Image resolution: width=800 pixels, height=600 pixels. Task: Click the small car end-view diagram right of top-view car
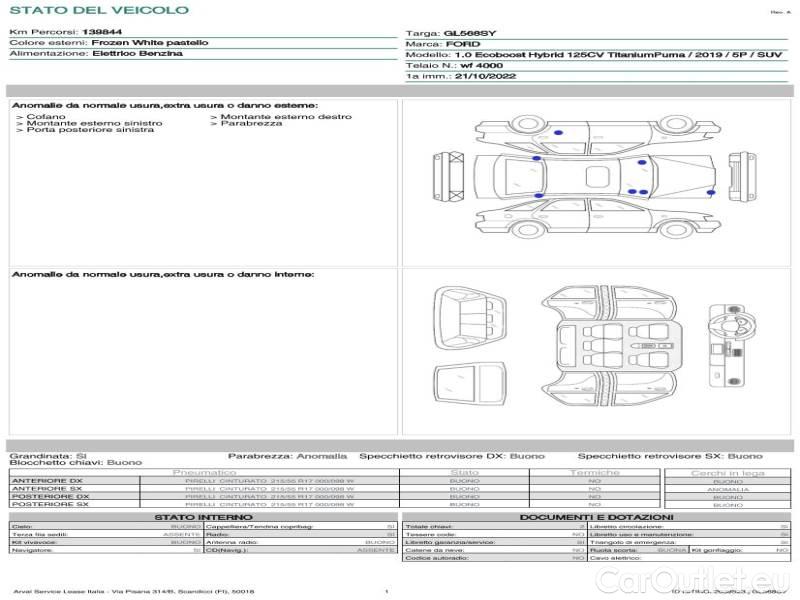[740, 175]
